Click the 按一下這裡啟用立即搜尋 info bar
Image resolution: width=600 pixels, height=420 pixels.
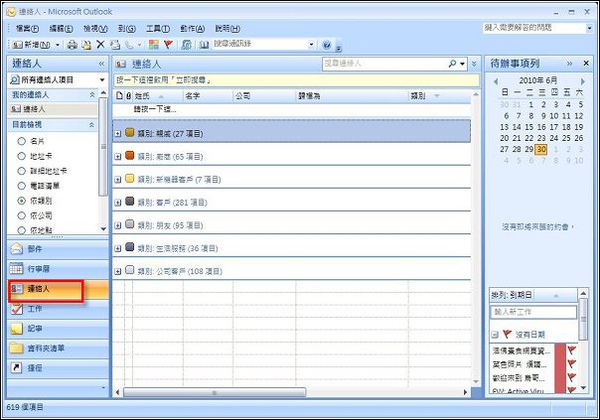(x=296, y=80)
